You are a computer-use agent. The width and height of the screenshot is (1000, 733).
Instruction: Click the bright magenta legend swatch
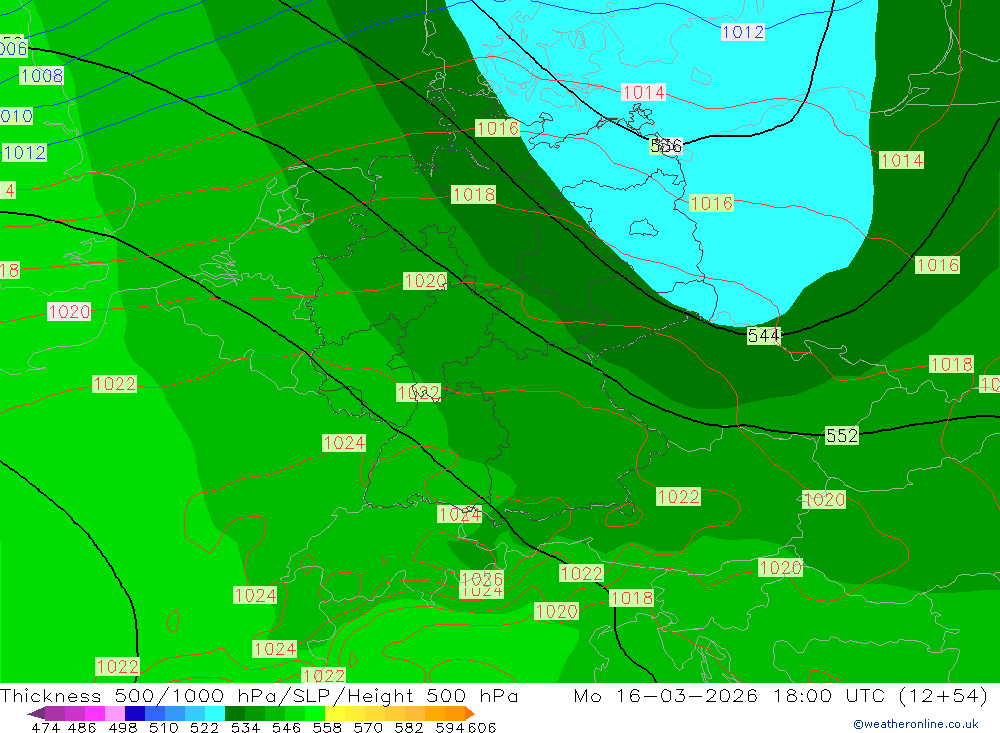(94, 713)
